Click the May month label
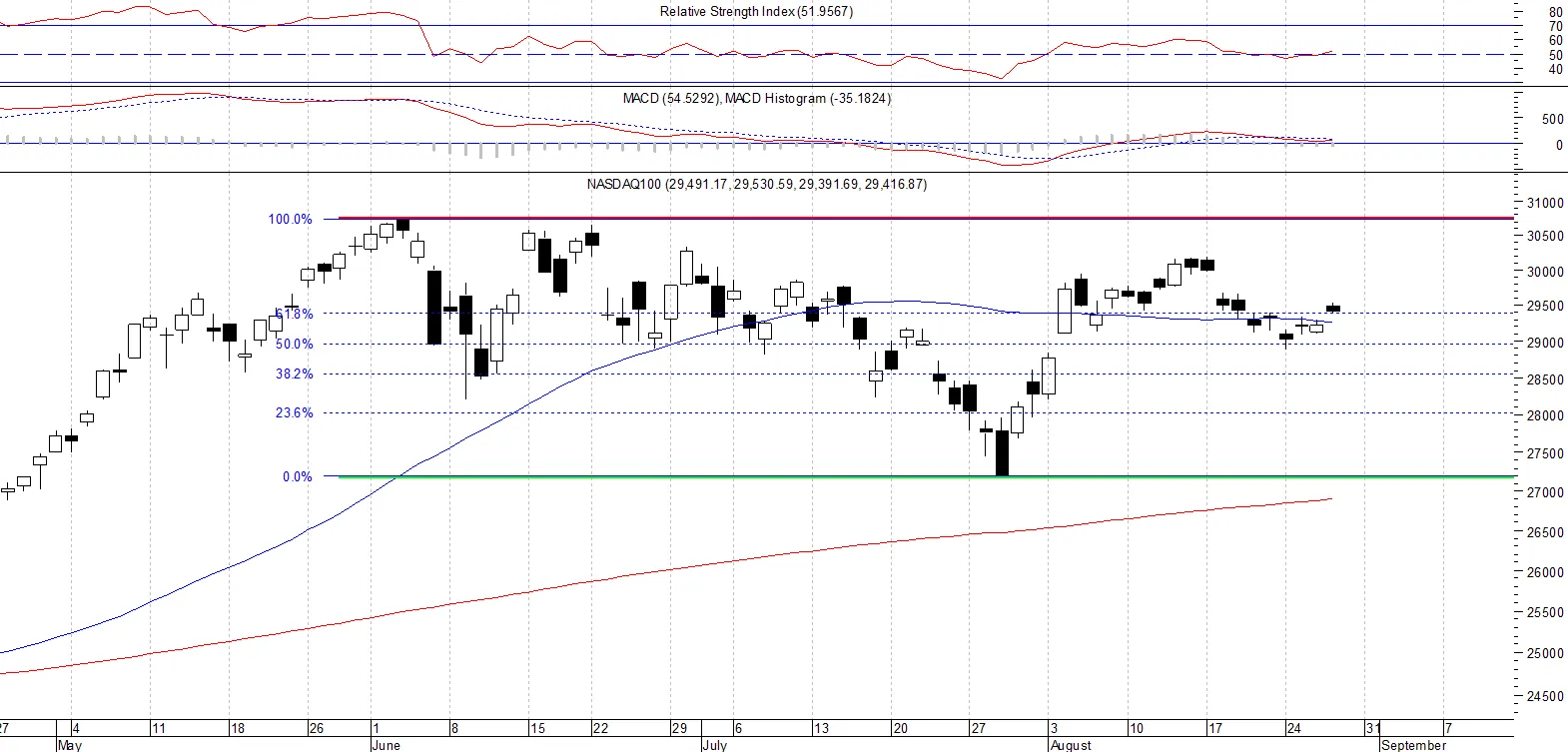Screen dimensions: 1568x752 pyautogui.click(x=70, y=745)
